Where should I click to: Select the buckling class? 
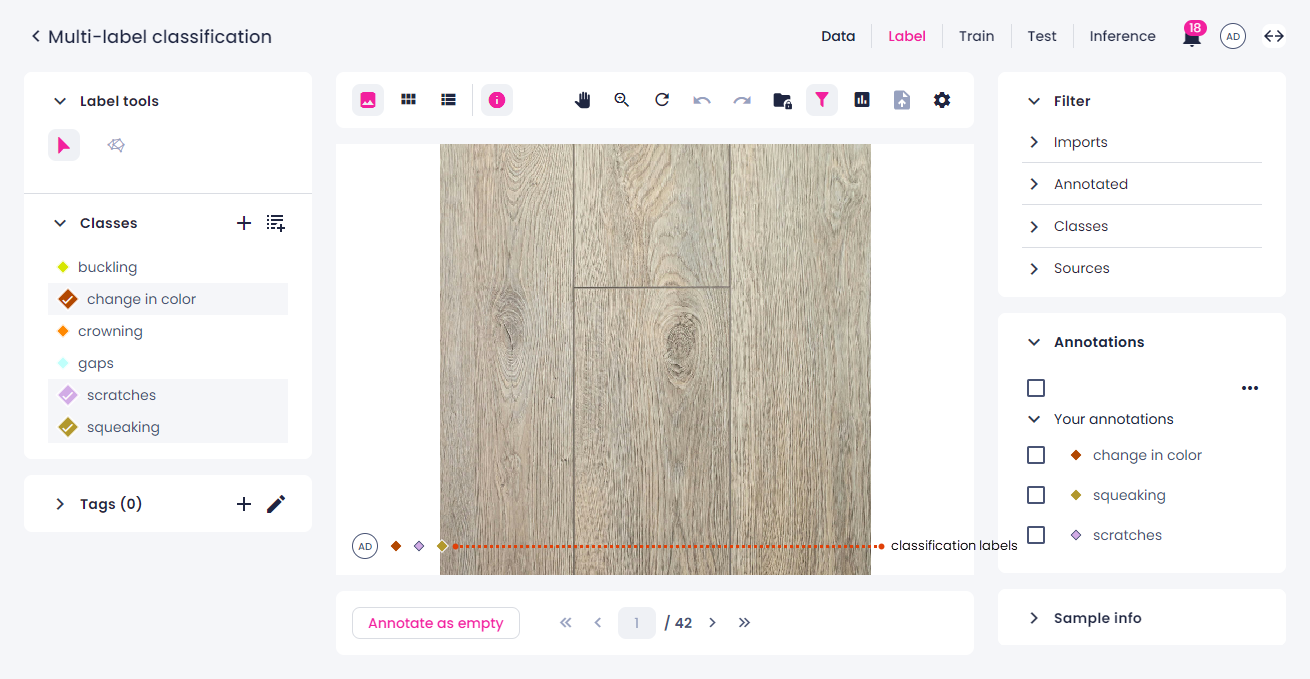tap(168, 267)
